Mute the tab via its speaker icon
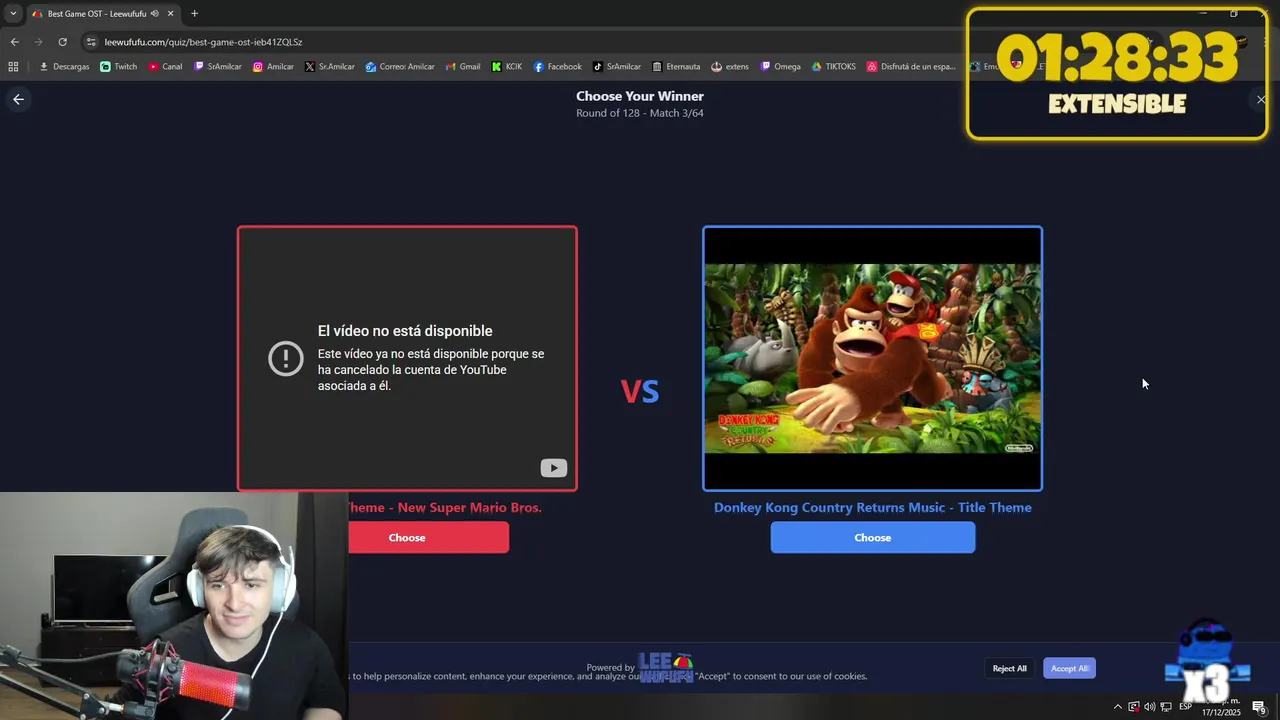This screenshot has height=720, width=1280. click(x=155, y=14)
